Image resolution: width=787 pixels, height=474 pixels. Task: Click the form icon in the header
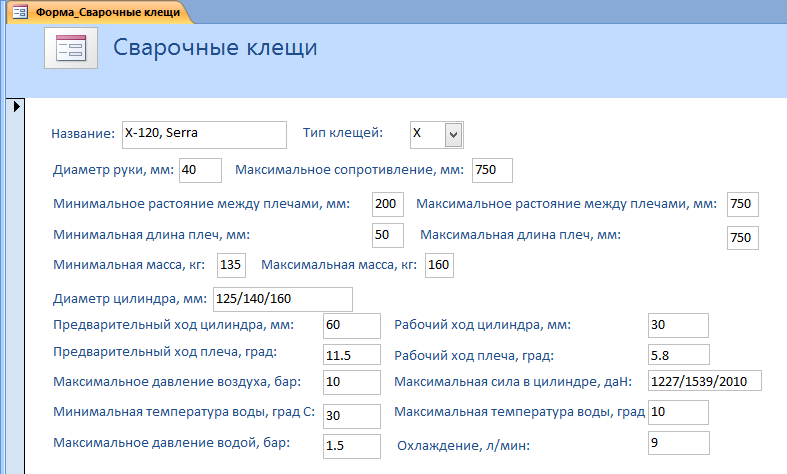(x=71, y=48)
